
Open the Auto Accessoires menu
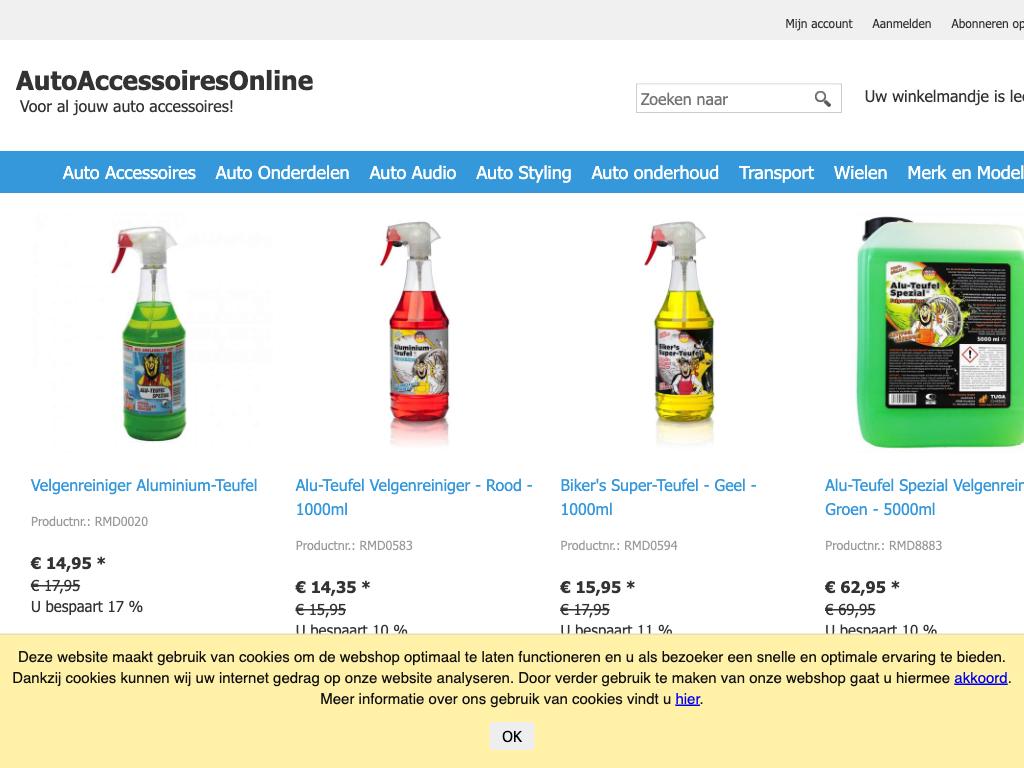point(129,172)
